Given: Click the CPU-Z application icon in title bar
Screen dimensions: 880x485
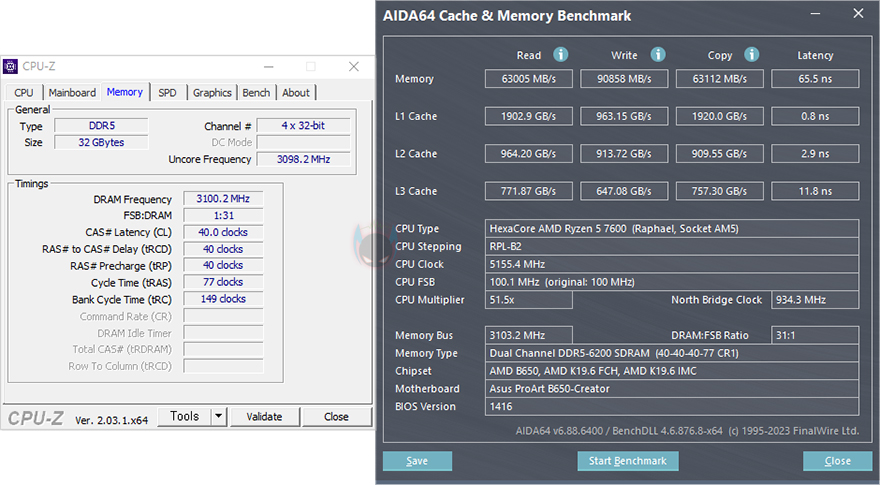Looking at the screenshot, I should point(10,66).
